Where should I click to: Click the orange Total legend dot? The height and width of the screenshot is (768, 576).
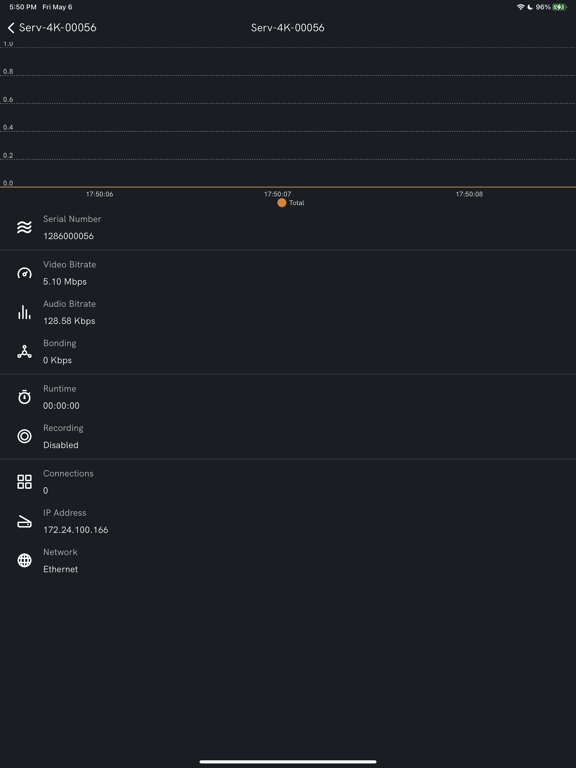coord(282,202)
